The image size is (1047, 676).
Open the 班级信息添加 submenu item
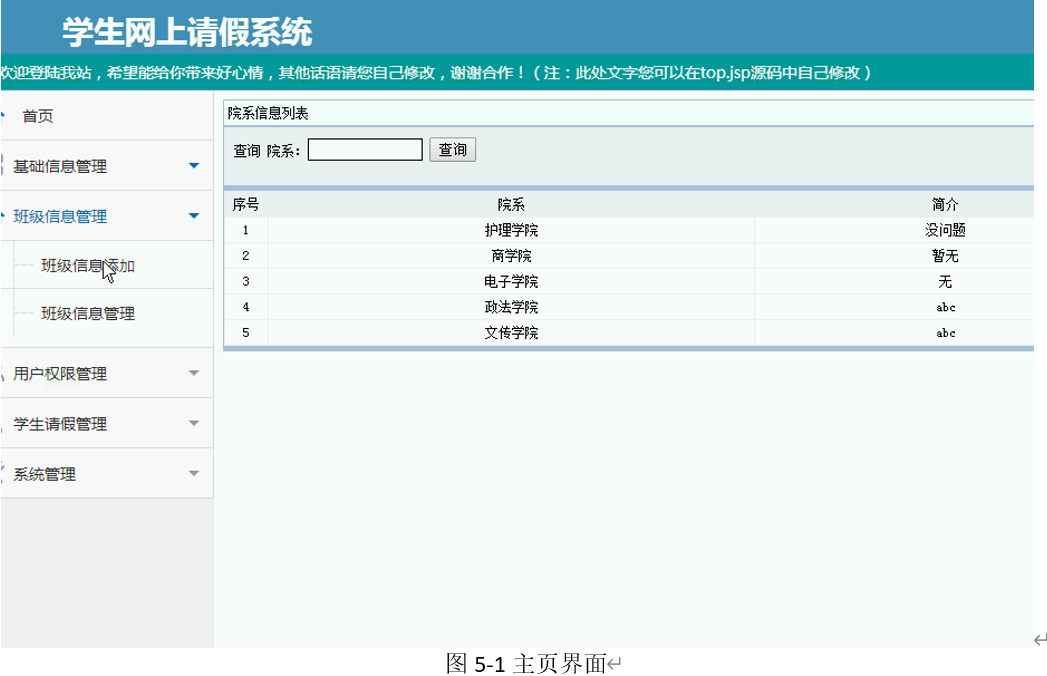coord(88,266)
